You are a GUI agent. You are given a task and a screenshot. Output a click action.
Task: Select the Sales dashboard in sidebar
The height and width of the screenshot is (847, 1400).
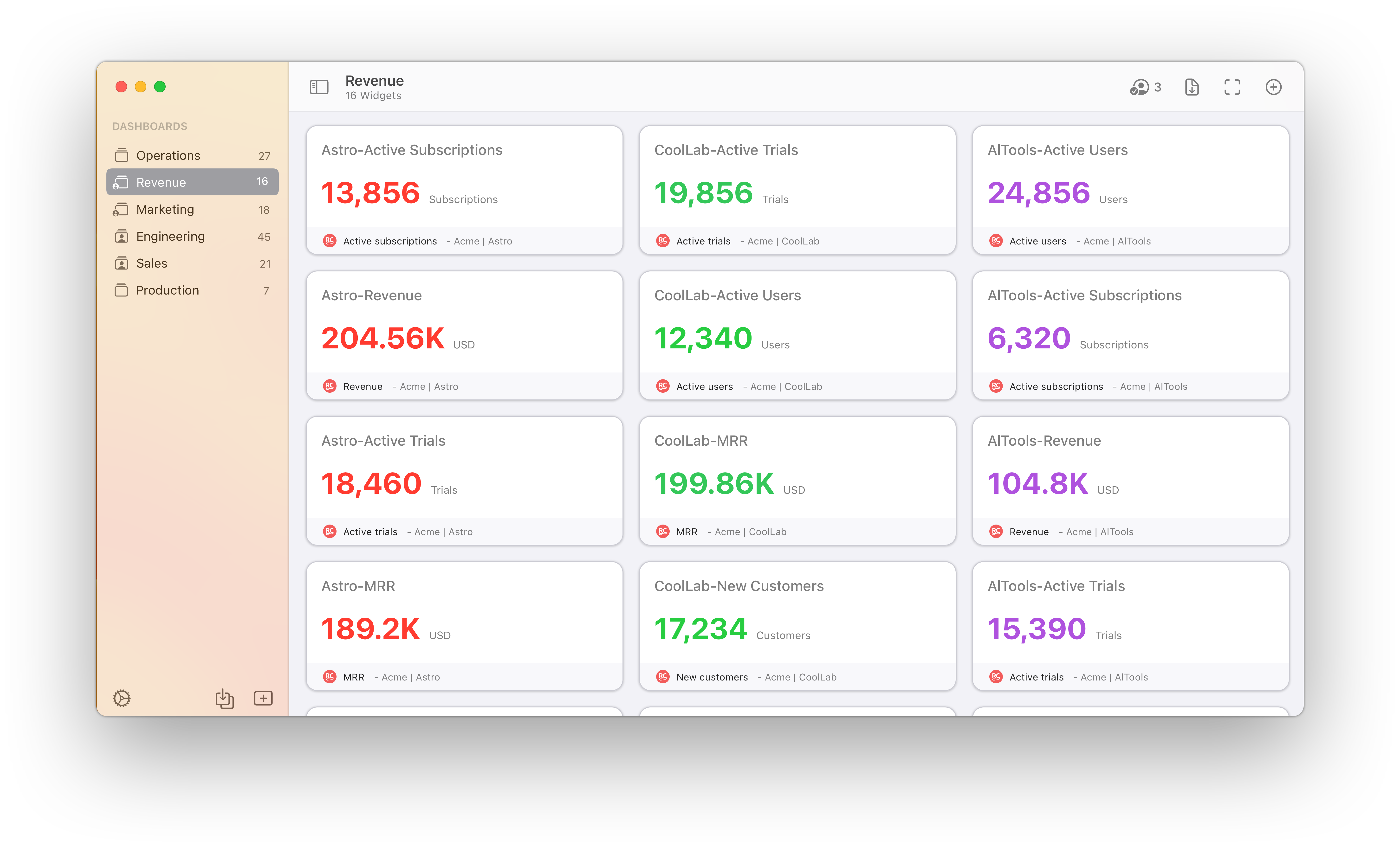(x=152, y=263)
